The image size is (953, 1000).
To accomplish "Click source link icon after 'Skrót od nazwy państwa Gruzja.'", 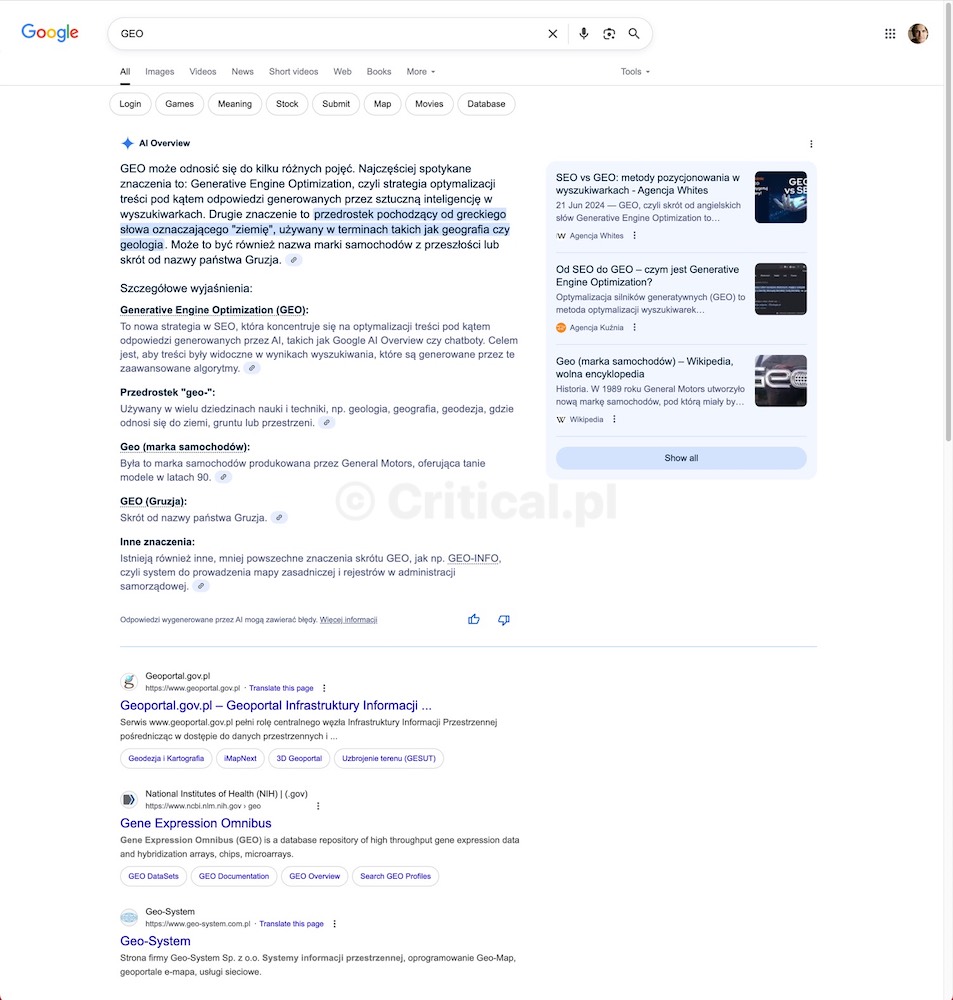I will tap(279, 518).
